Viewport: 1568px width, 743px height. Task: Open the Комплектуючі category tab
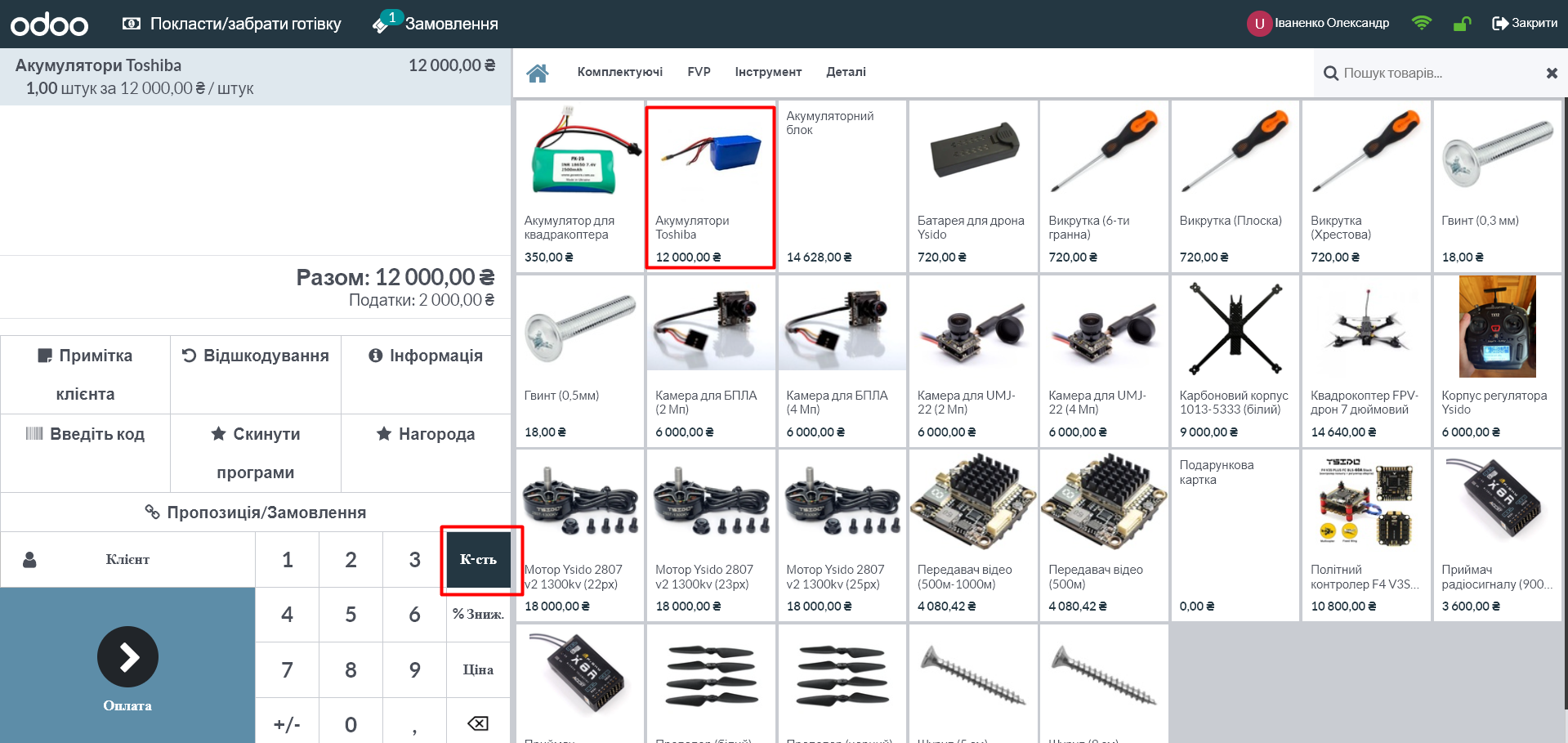click(x=619, y=72)
